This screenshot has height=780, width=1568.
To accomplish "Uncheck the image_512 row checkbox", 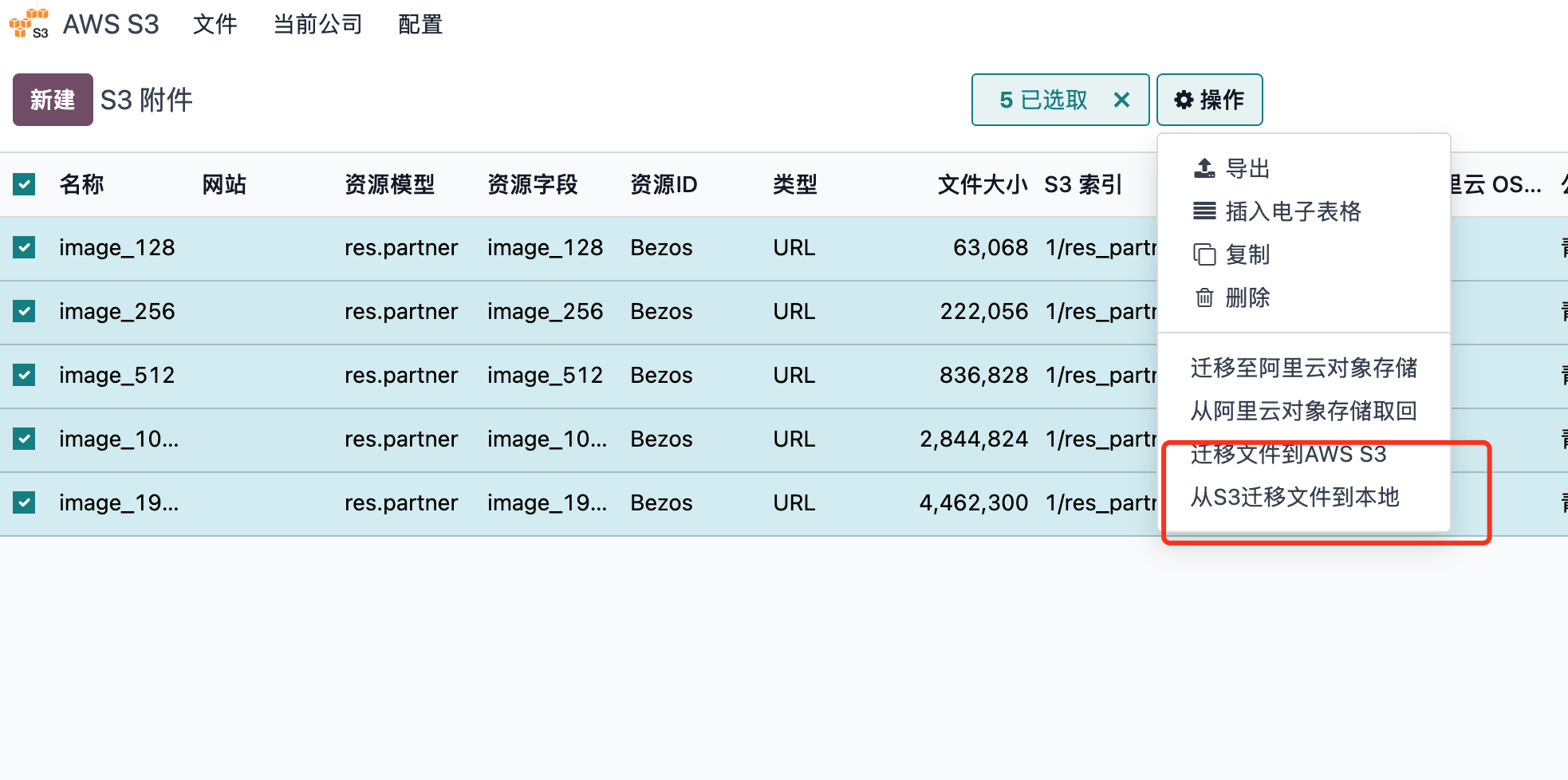I will [x=24, y=375].
